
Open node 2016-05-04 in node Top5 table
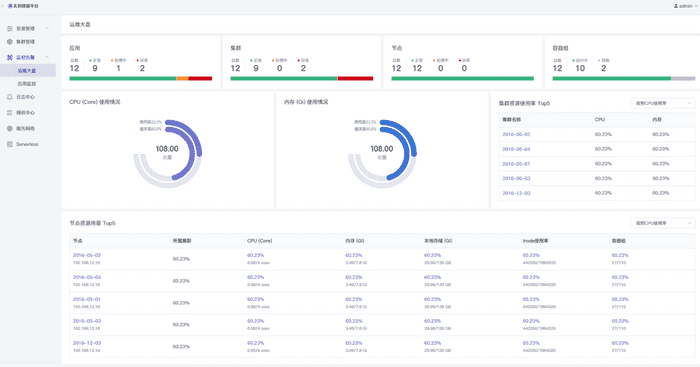pyautogui.click(x=87, y=277)
